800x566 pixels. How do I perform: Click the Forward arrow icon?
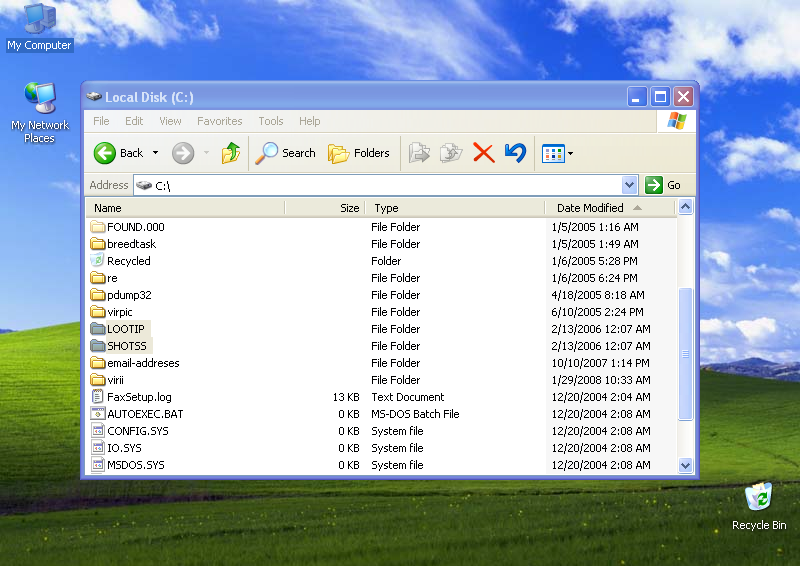coord(183,153)
